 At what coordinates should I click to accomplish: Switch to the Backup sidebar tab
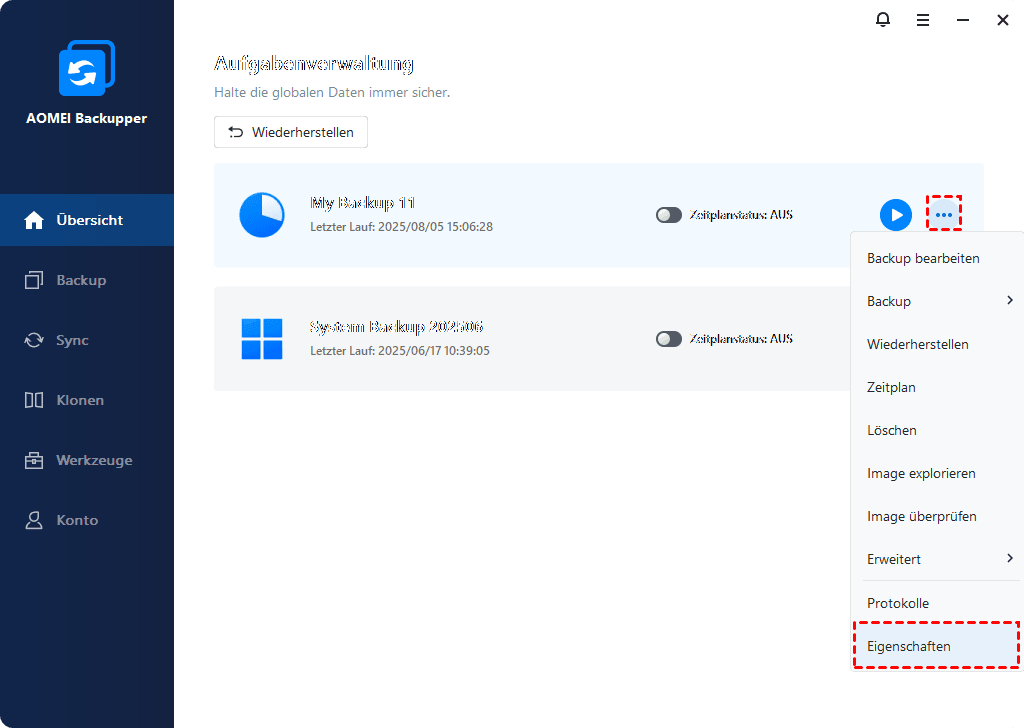click(81, 280)
